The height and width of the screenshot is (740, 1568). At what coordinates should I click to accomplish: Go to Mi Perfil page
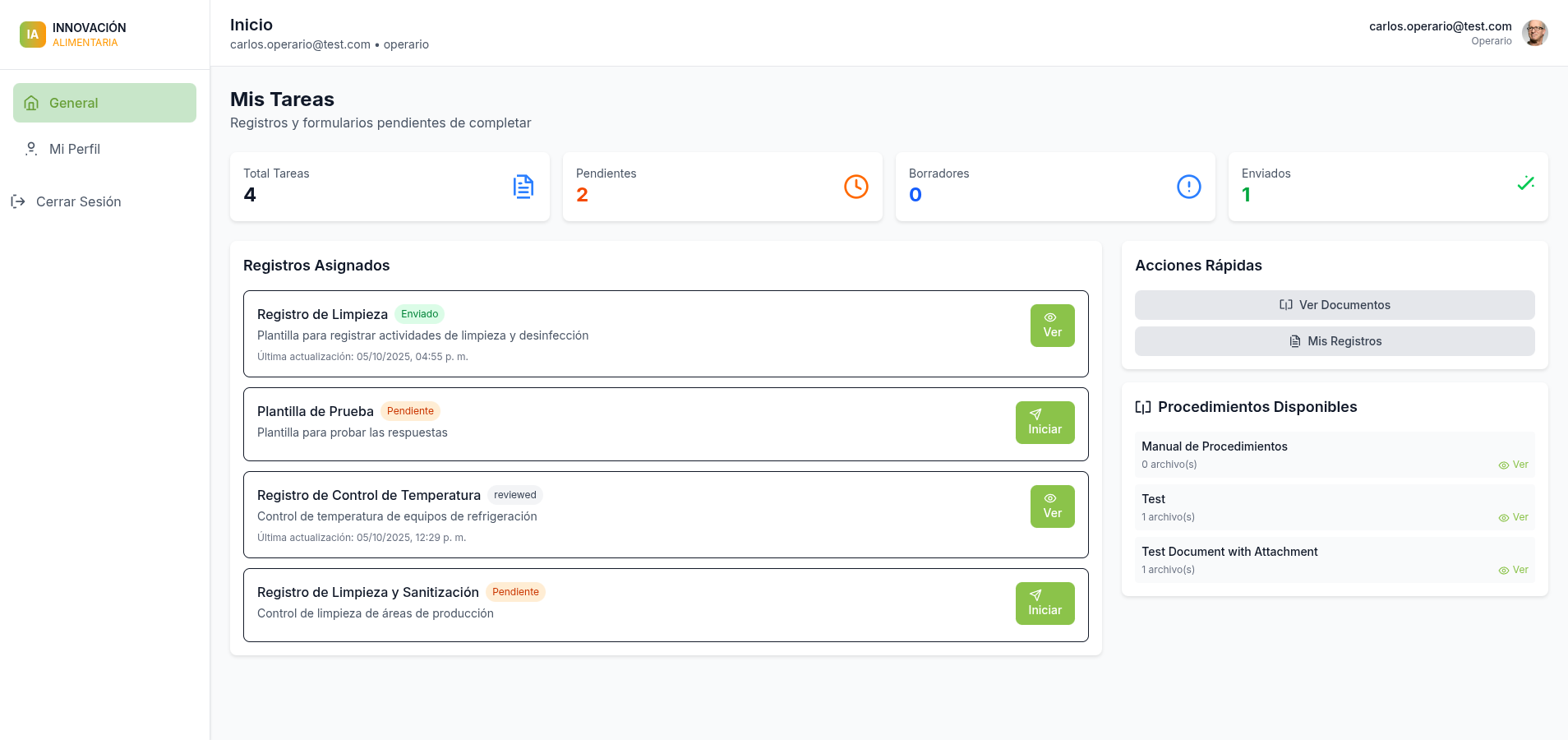(x=74, y=149)
